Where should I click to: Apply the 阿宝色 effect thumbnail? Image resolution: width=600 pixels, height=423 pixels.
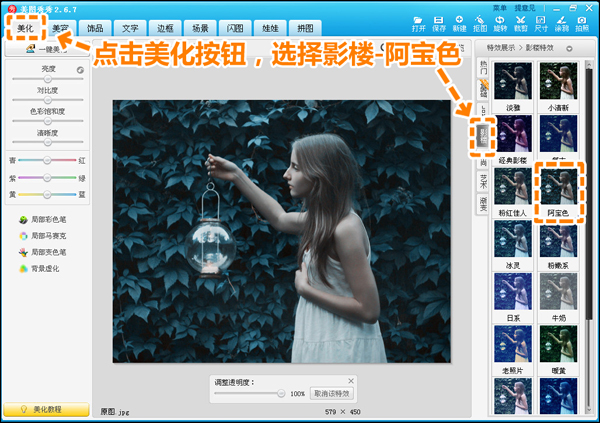[x=557, y=187]
